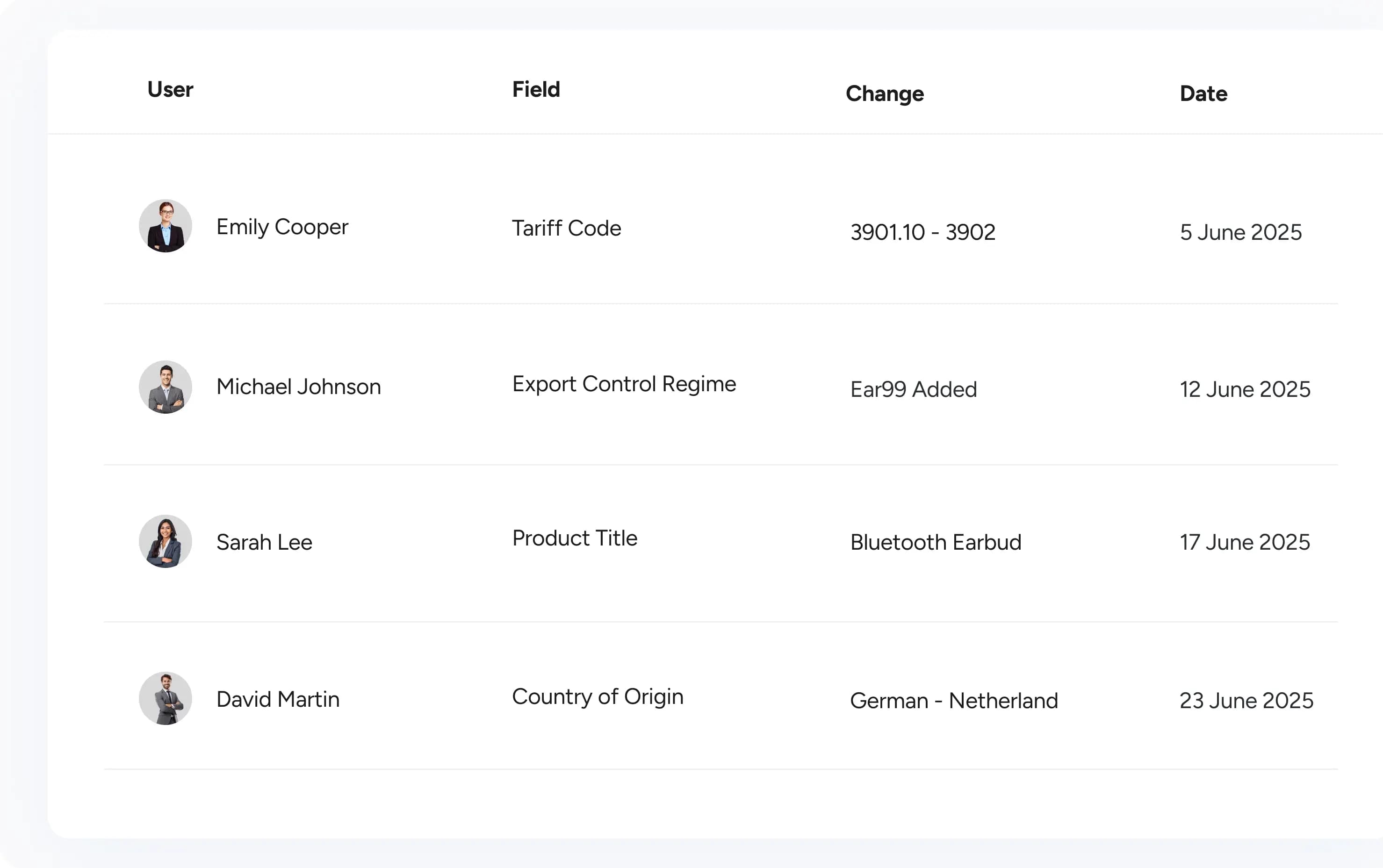Select the name Emily Cooper

pyautogui.click(x=282, y=226)
